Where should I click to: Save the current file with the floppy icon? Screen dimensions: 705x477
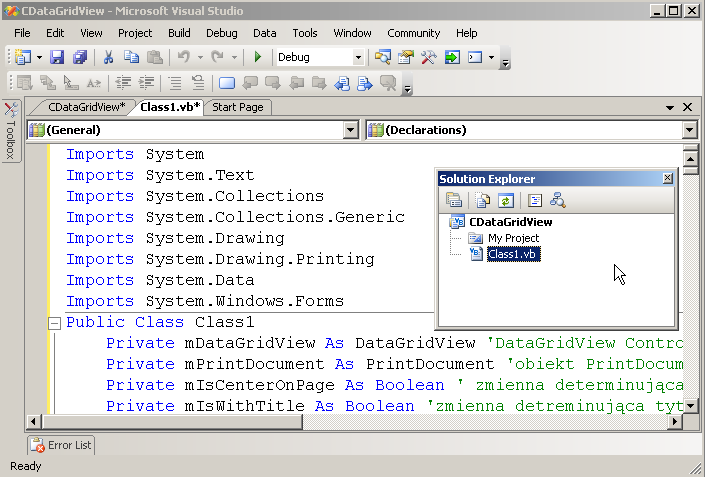point(57,57)
